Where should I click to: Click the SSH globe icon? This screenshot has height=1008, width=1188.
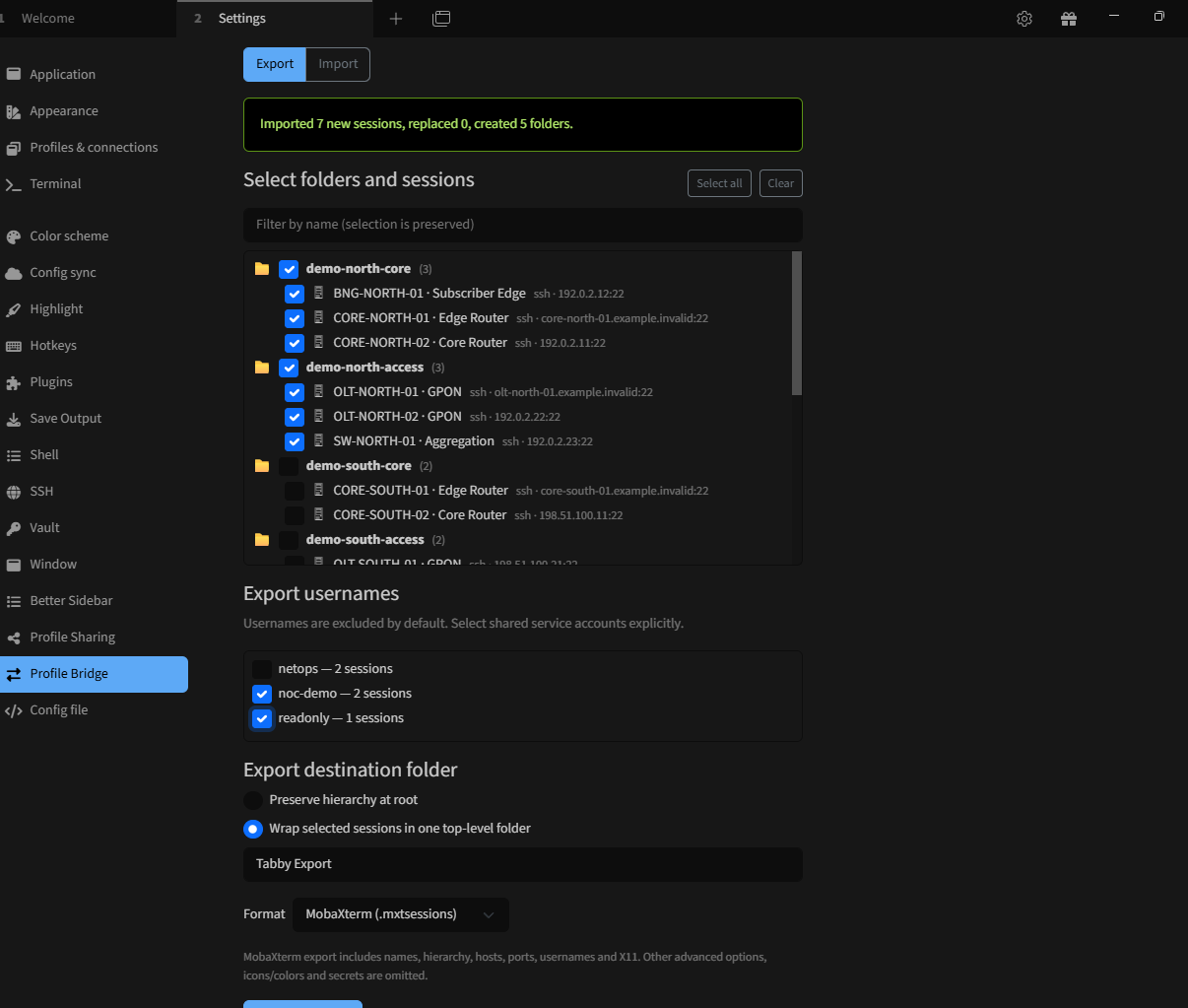tap(13, 492)
